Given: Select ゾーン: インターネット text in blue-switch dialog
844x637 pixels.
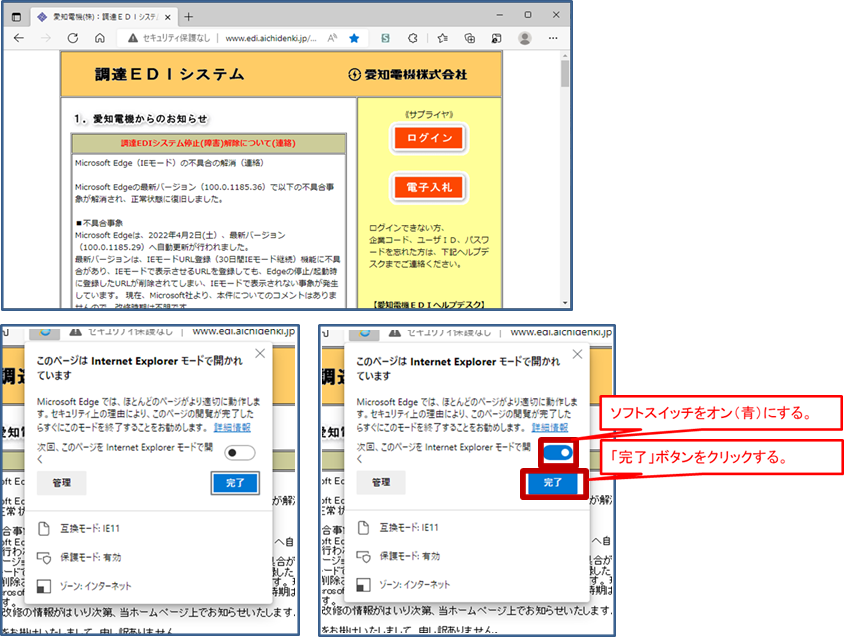Looking at the screenshot, I should (414, 584).
